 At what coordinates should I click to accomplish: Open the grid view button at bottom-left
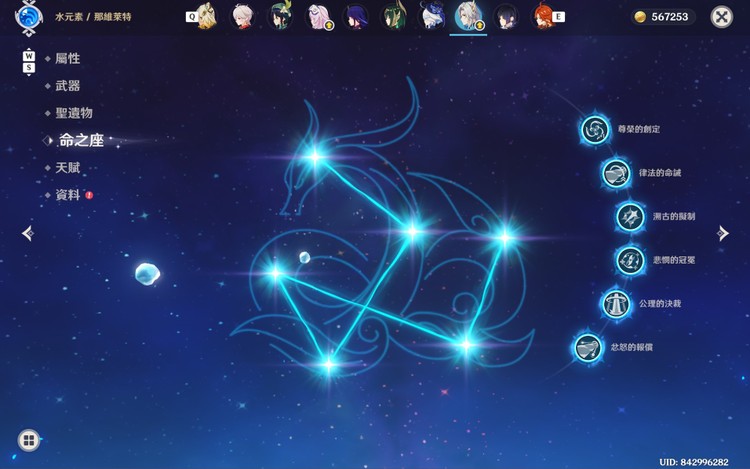point(29,440)
